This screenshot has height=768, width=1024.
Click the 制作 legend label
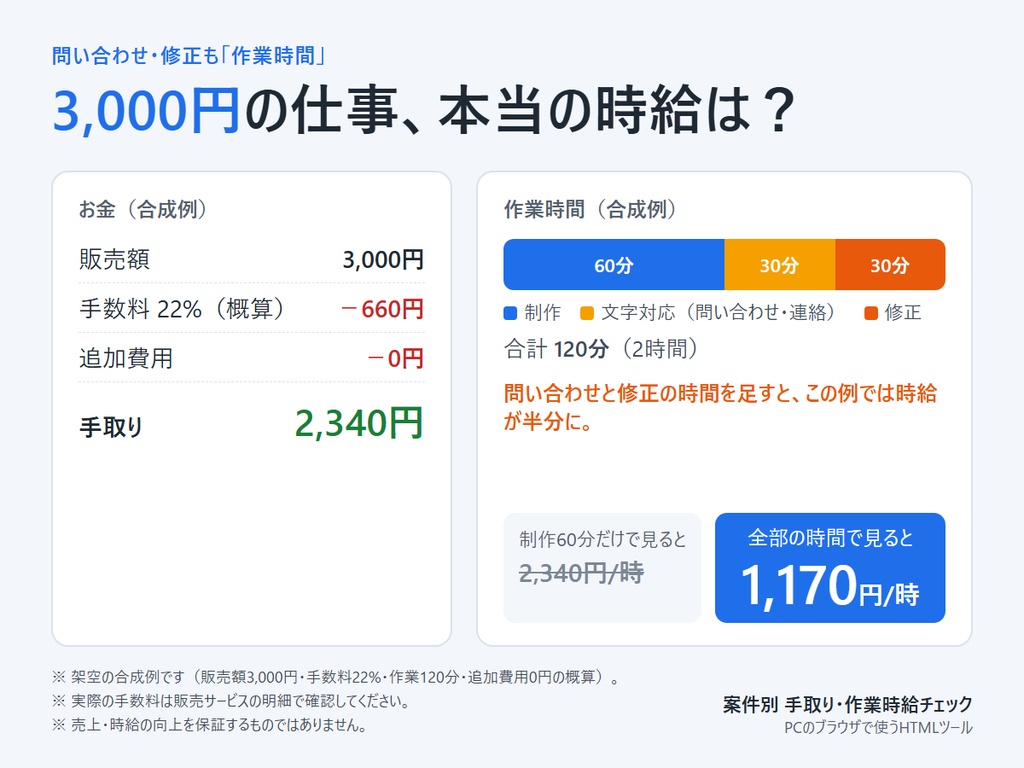(542, 313)
